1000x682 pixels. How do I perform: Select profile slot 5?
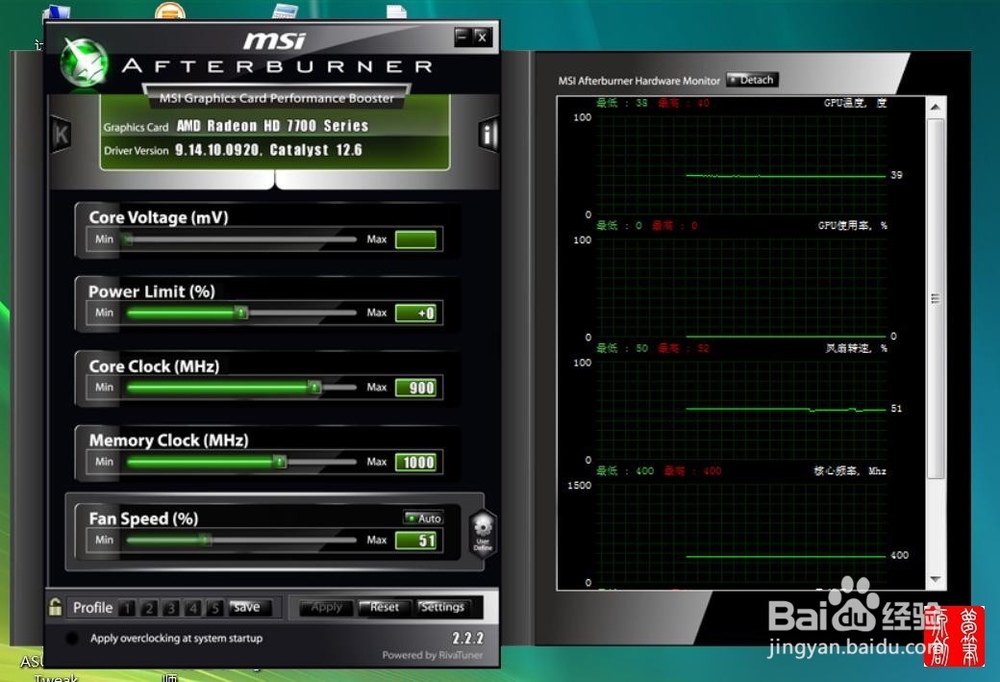[x=215, y=608]
